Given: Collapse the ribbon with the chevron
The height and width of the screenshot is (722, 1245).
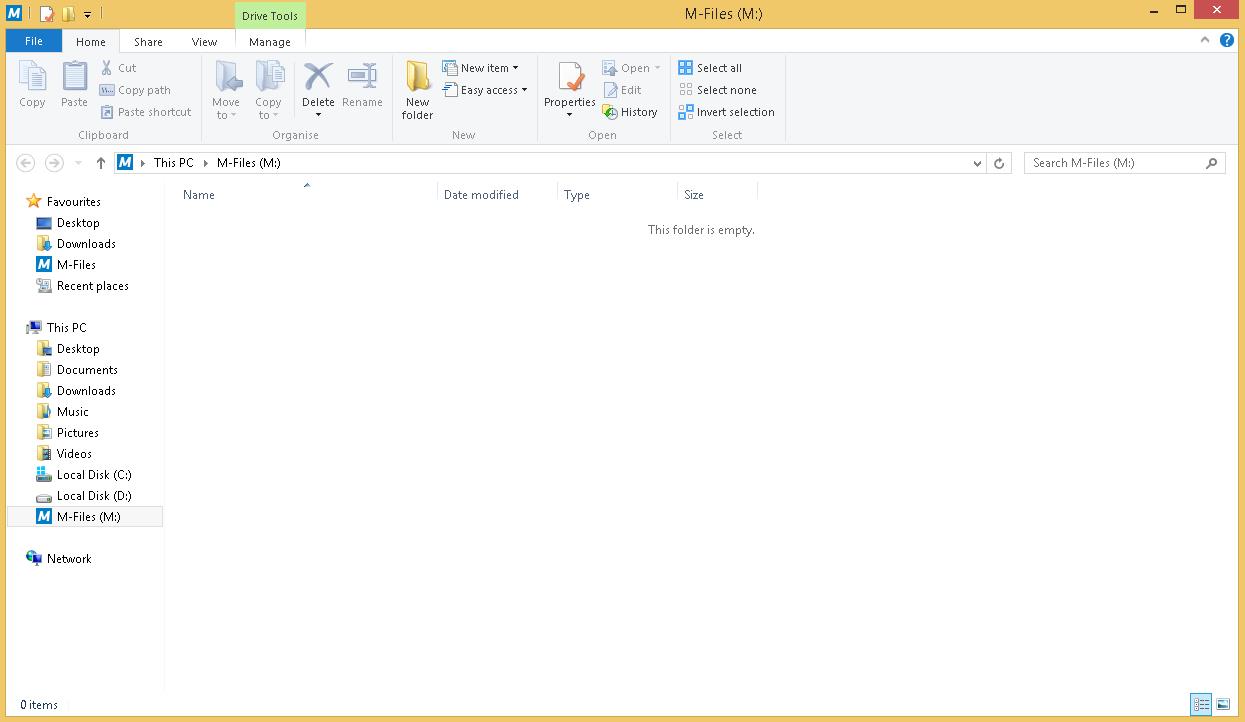Looking at the screenshot, I should [x=1205, y=41].
